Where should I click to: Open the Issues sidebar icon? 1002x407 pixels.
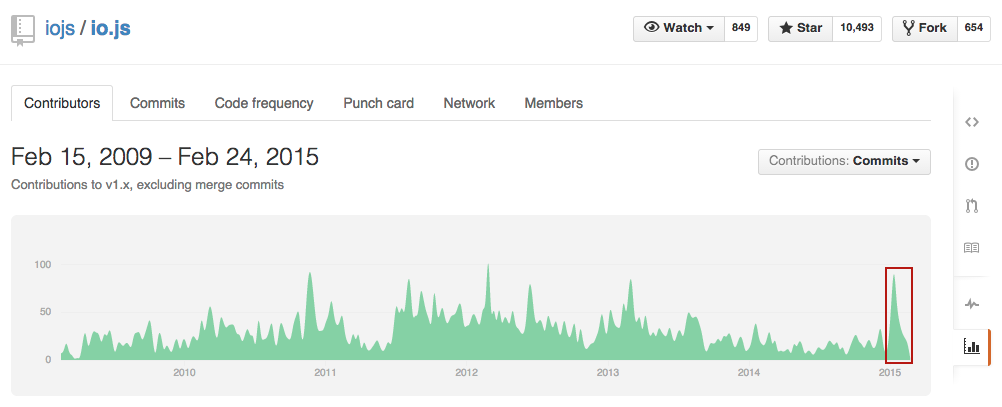[x=971, y=164]
